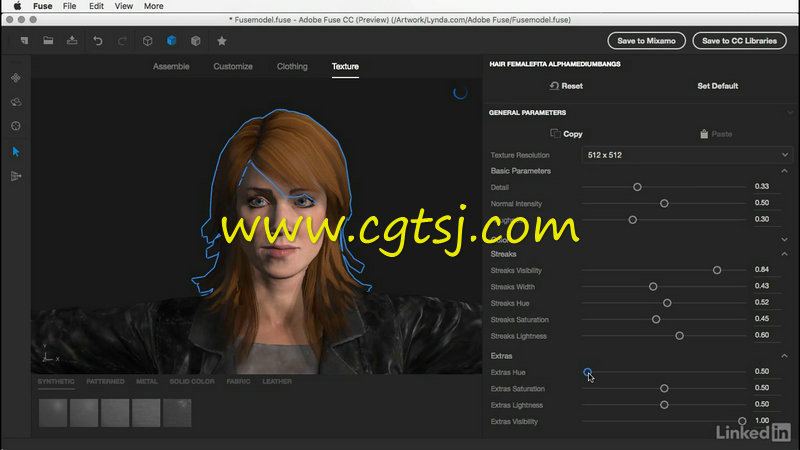The height and width of the screenshot is (450, 800).
Task: Expand the collapsed section above Streaks
Action: point(785,239)
